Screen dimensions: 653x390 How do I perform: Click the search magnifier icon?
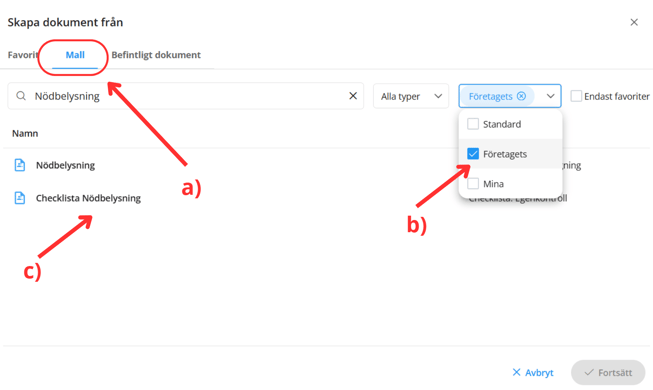[21, 96]
